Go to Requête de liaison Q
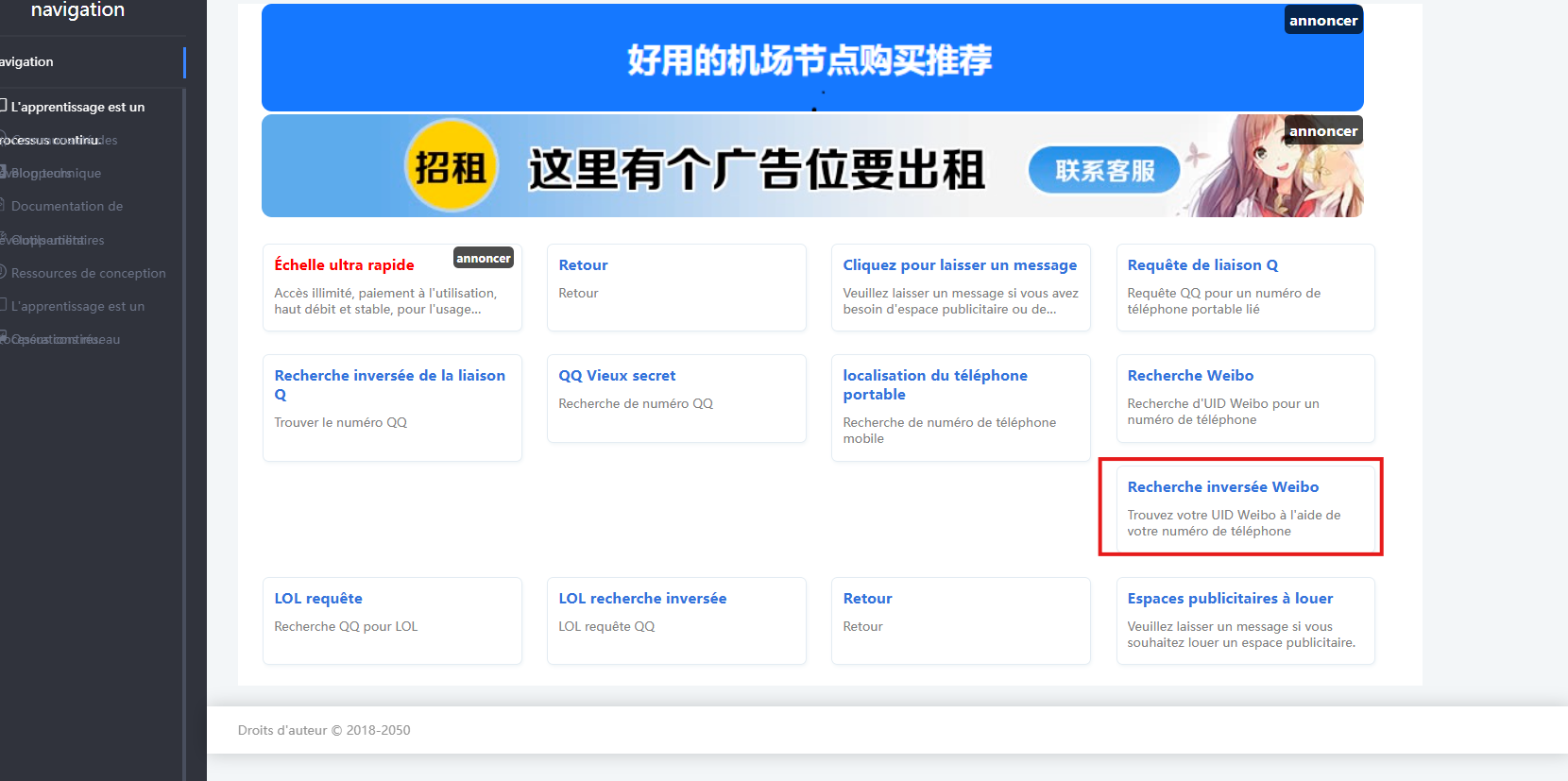Image resolution: width=1568 pixels, height=781 pixels. (x=1202, y=265)
